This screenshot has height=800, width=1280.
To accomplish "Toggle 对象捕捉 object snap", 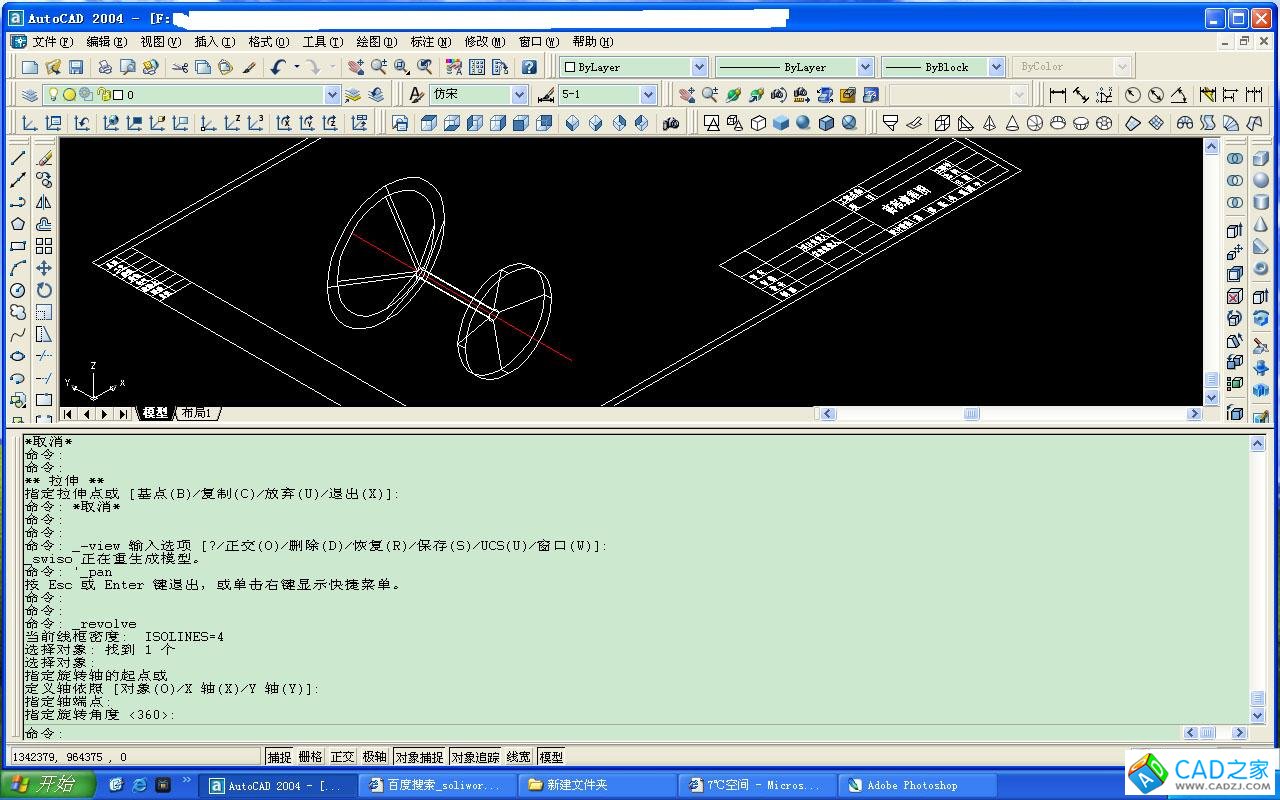I will [419, 757].
